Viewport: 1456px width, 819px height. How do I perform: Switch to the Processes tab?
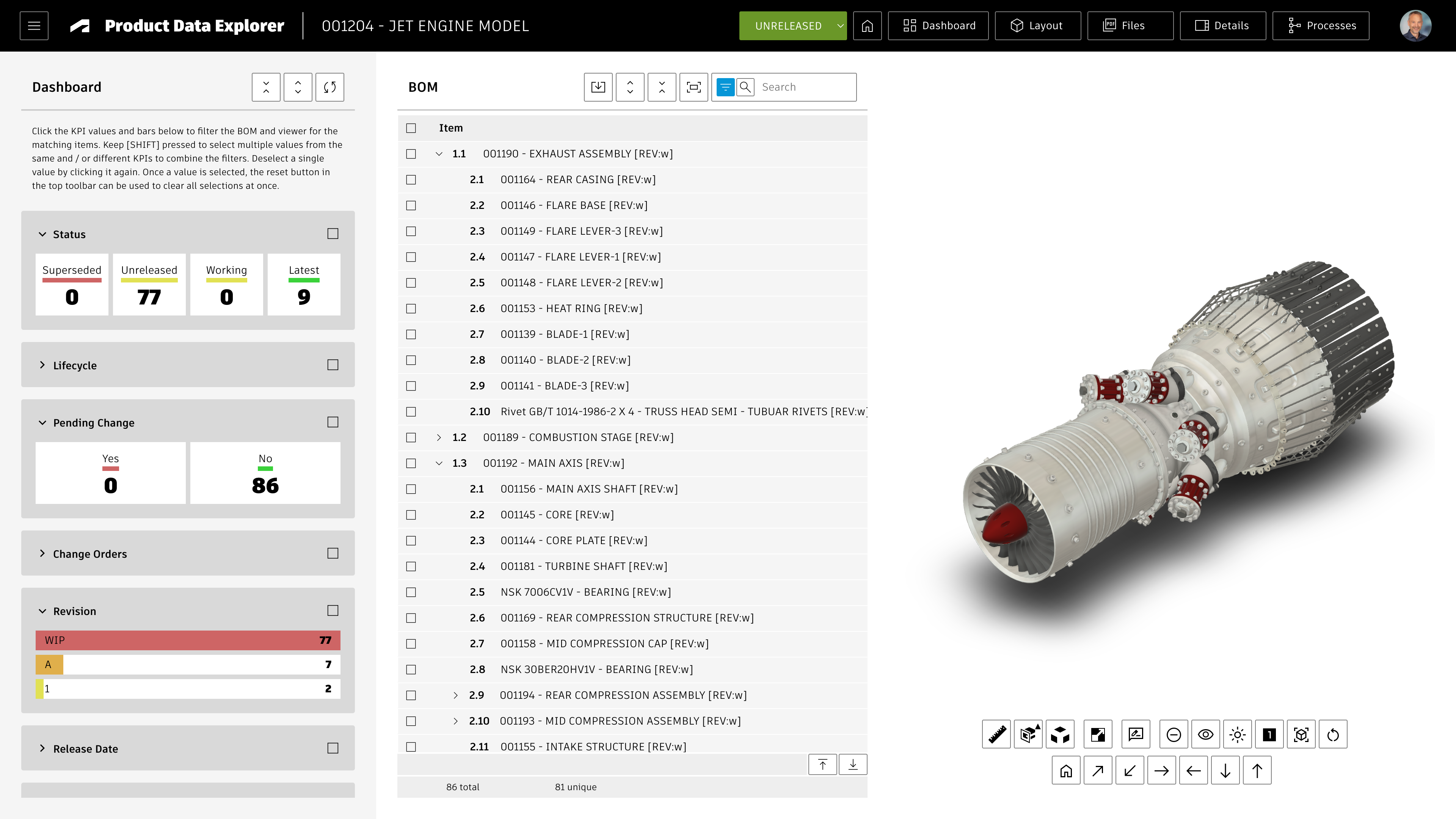coord(1320,26)
